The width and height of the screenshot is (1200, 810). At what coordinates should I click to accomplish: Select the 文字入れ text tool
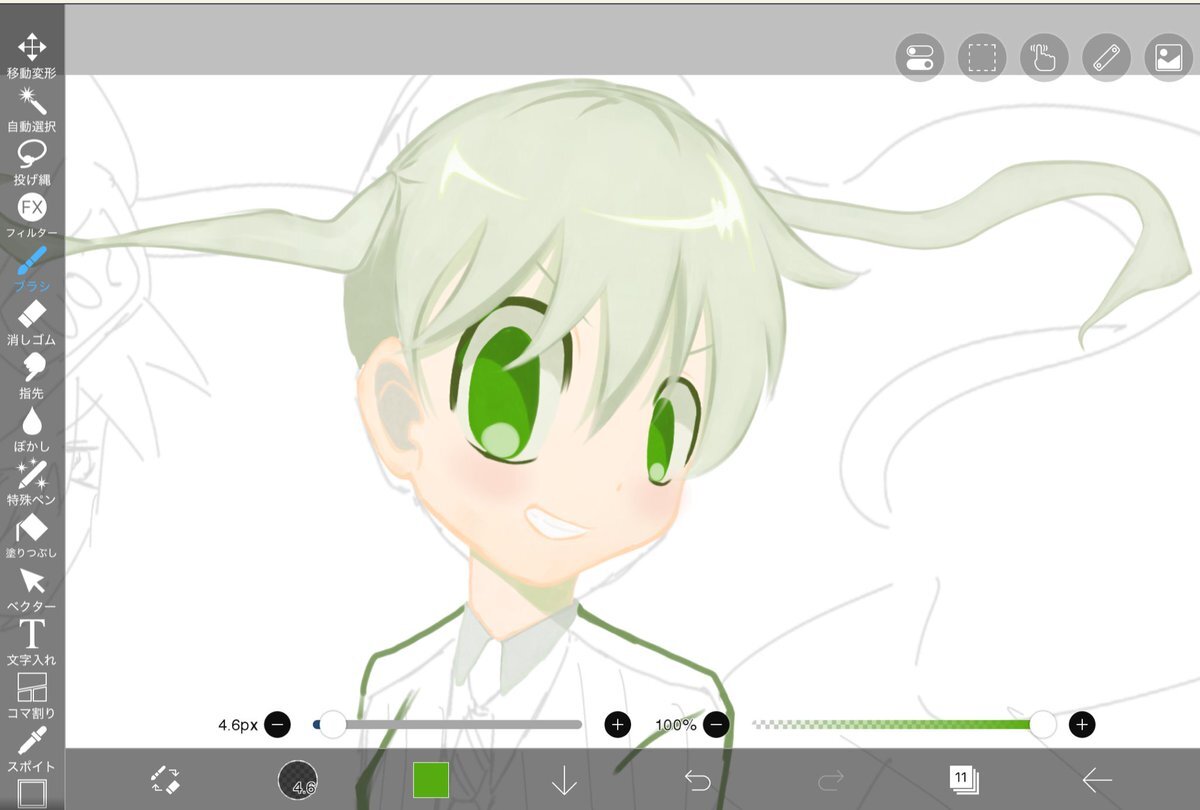[32, 642]
